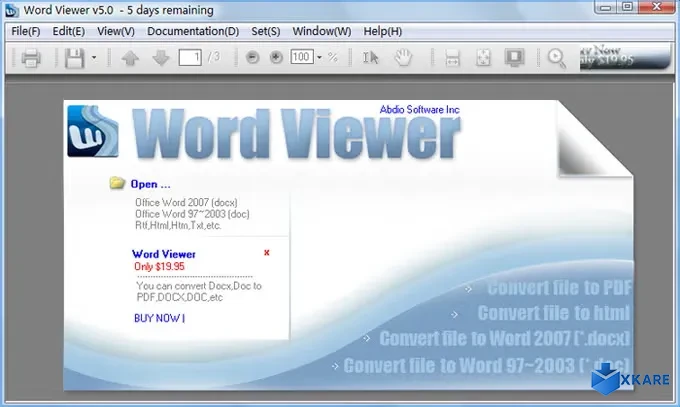Open the Edit(E) menu
The height and width of the screenshot is (407, 680).
point(69,31)
